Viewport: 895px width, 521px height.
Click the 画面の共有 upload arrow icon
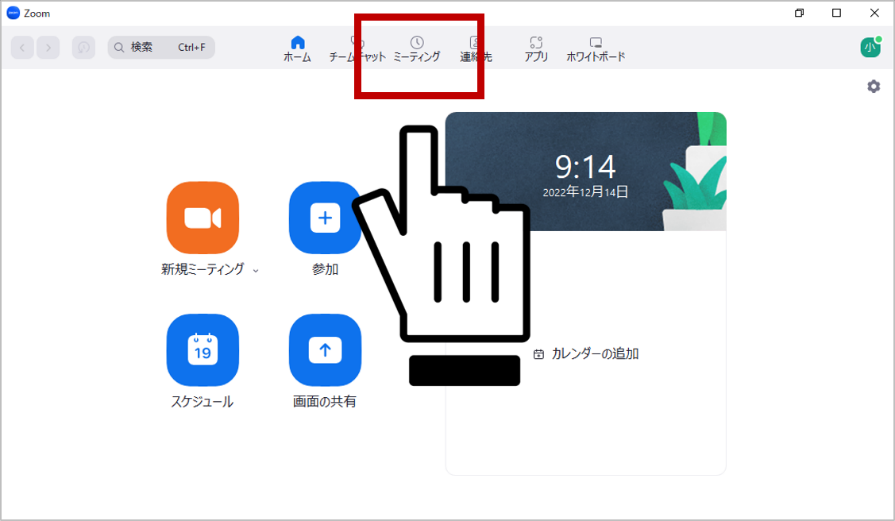[x=325, y=350]
